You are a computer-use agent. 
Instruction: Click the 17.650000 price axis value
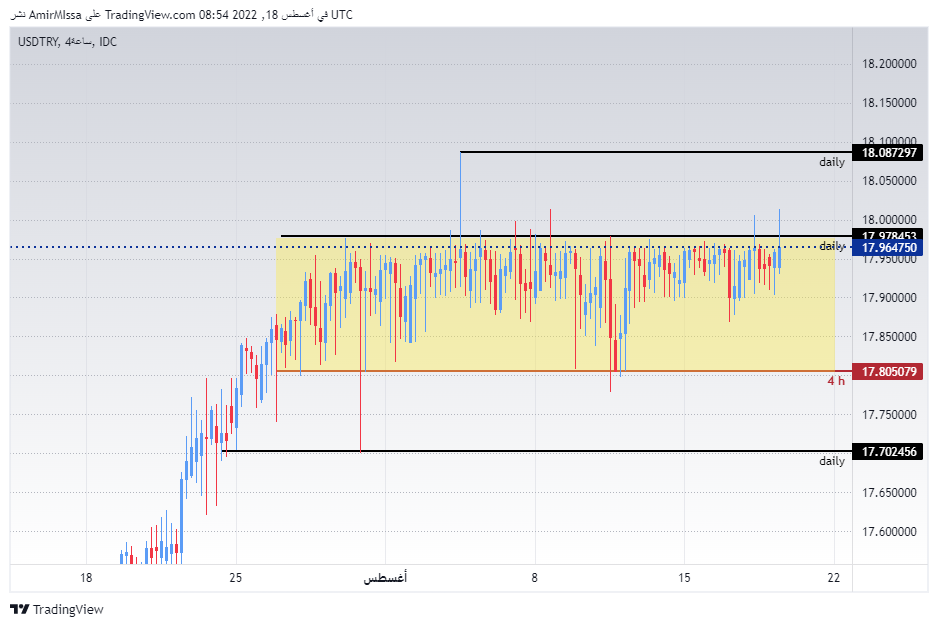pyautogui.click(x=889, y=493)
